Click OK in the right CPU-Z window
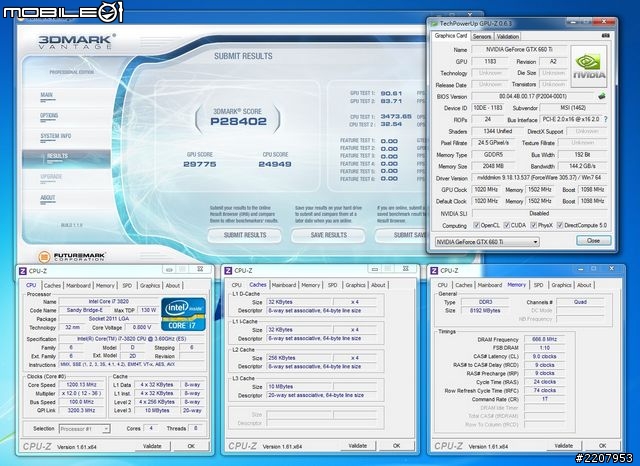640x466 pixels. coord(602,446)
